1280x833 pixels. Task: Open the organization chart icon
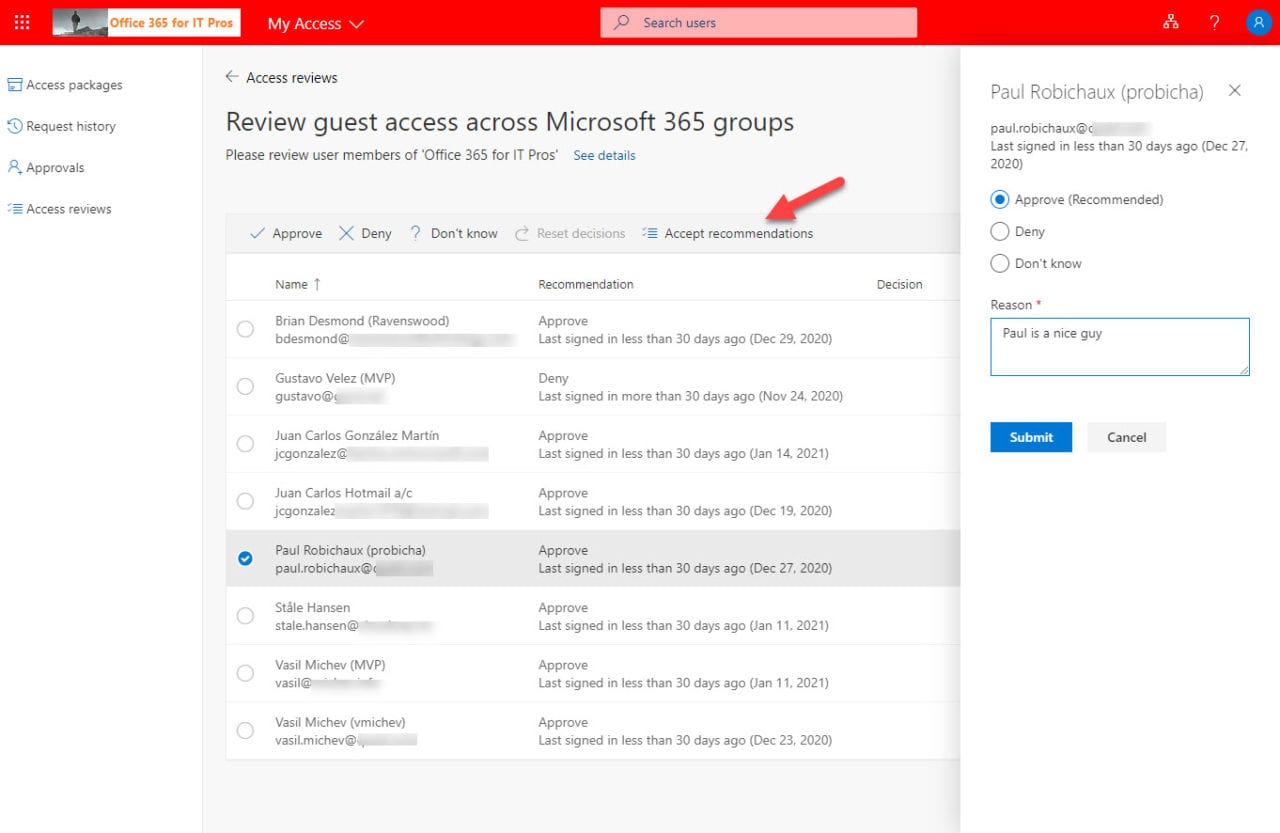click(1171, 22)
